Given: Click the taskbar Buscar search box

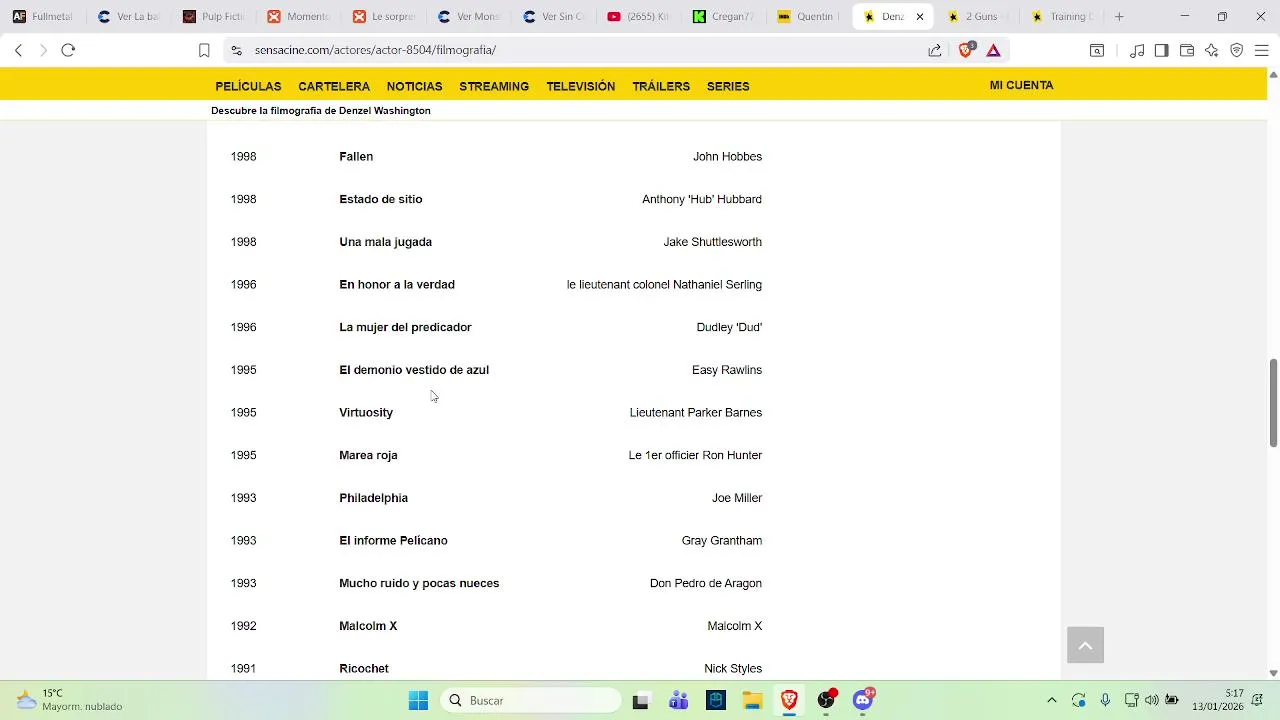Looking at the screenshot, I should [530, 700].
